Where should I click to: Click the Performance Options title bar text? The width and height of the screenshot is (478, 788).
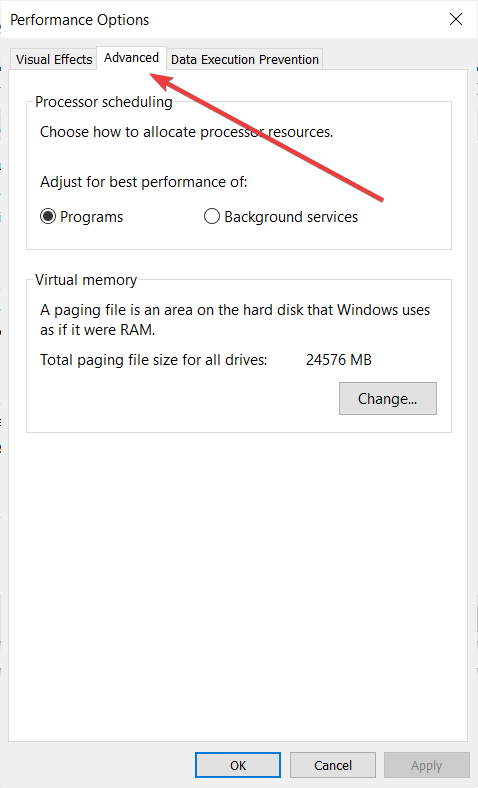[x=79, y=20]
